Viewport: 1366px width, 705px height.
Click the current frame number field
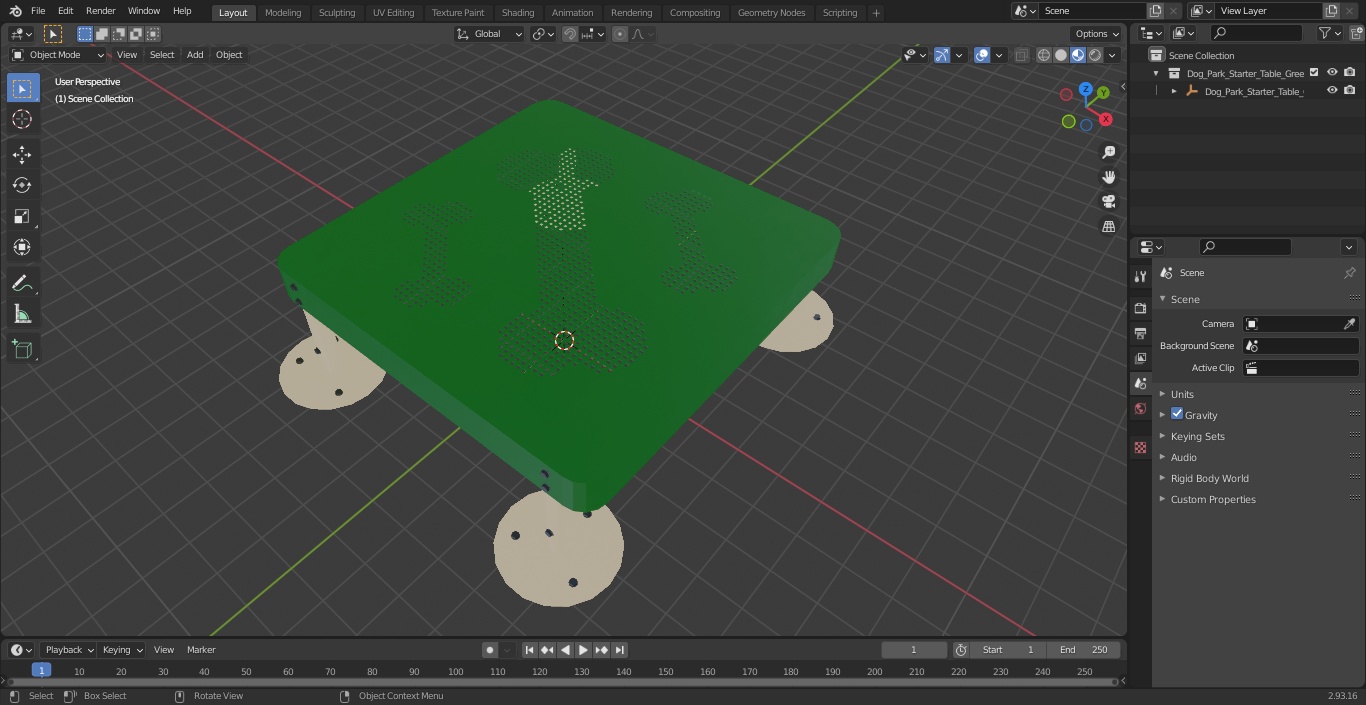(913, 650)
